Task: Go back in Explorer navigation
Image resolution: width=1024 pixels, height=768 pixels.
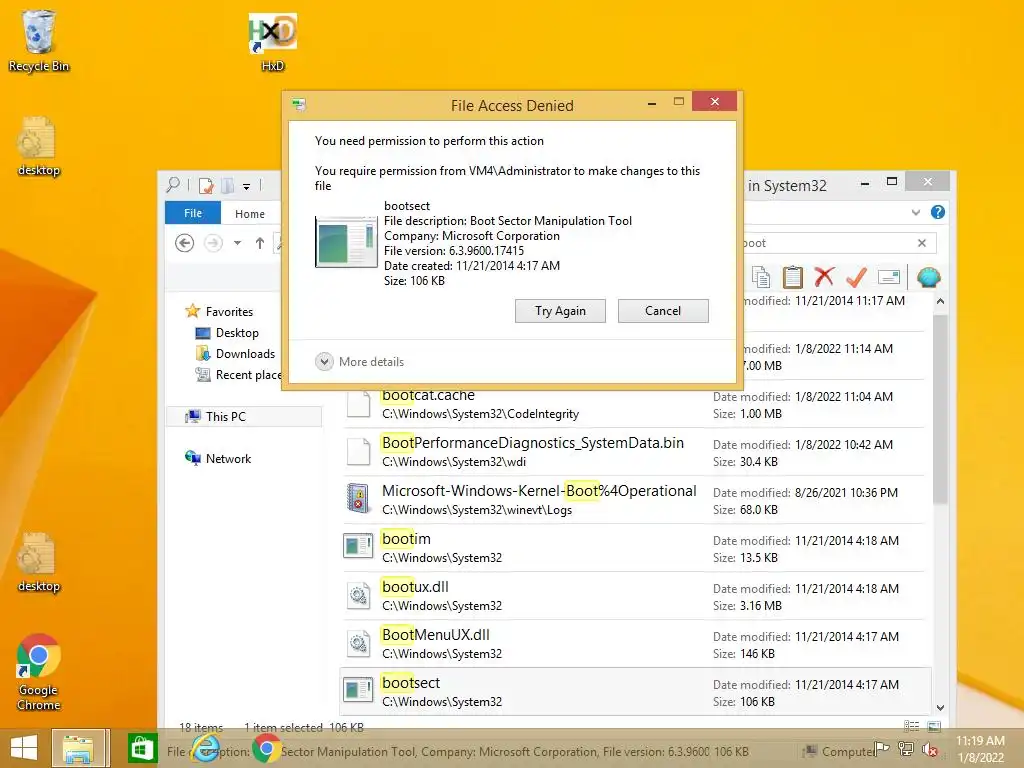Action: click(185, 243)
